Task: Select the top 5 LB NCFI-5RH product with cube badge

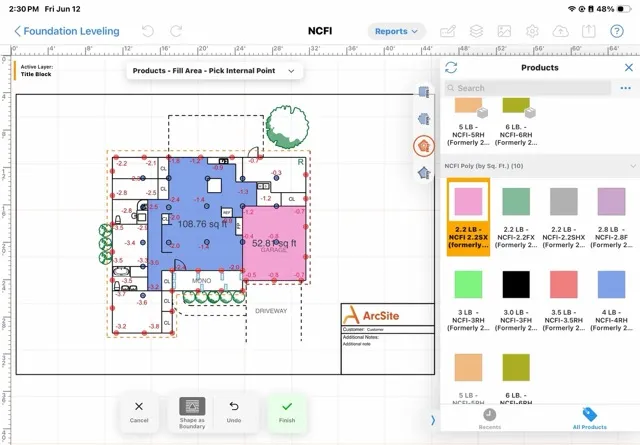Action: (468, 122)
